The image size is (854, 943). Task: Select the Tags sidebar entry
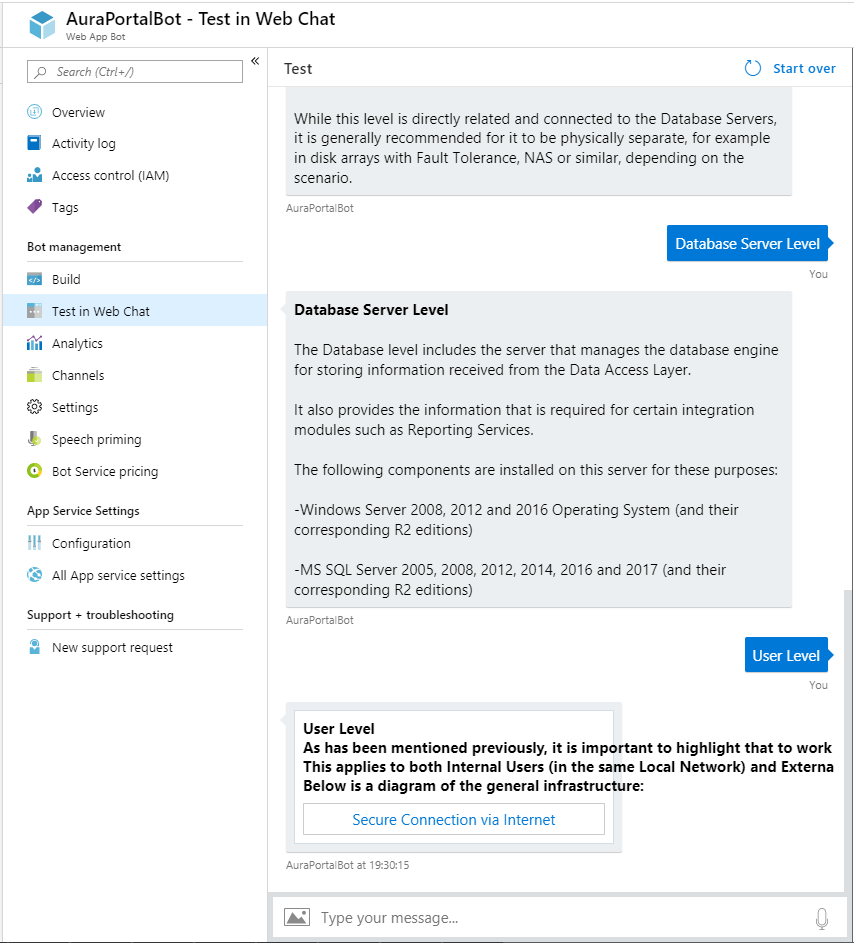click(66, 207)
